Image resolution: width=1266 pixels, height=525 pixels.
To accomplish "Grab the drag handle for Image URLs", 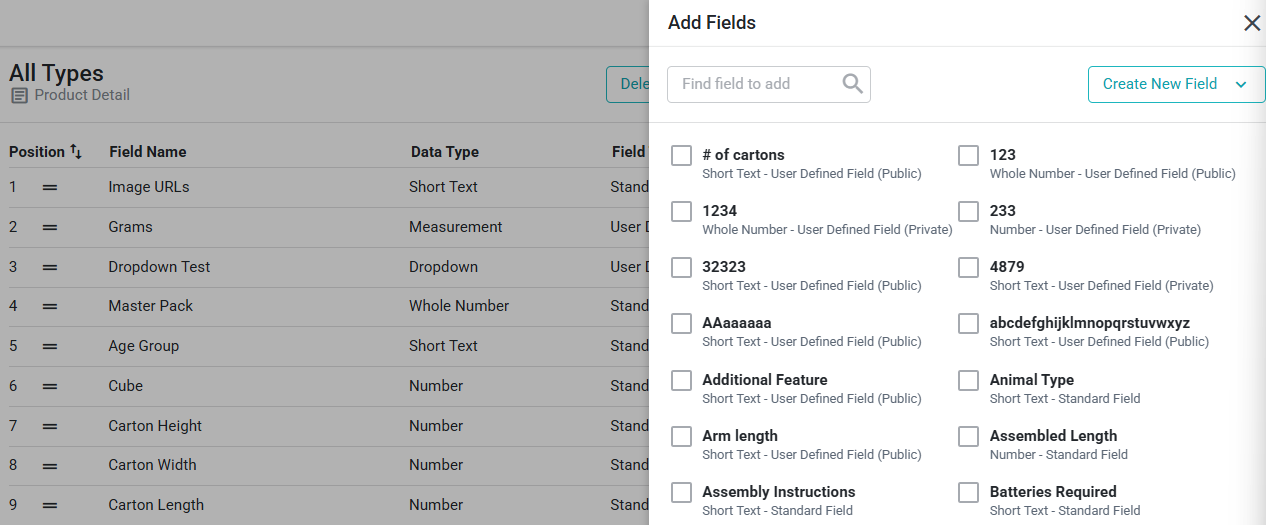I will click(50, 187).
